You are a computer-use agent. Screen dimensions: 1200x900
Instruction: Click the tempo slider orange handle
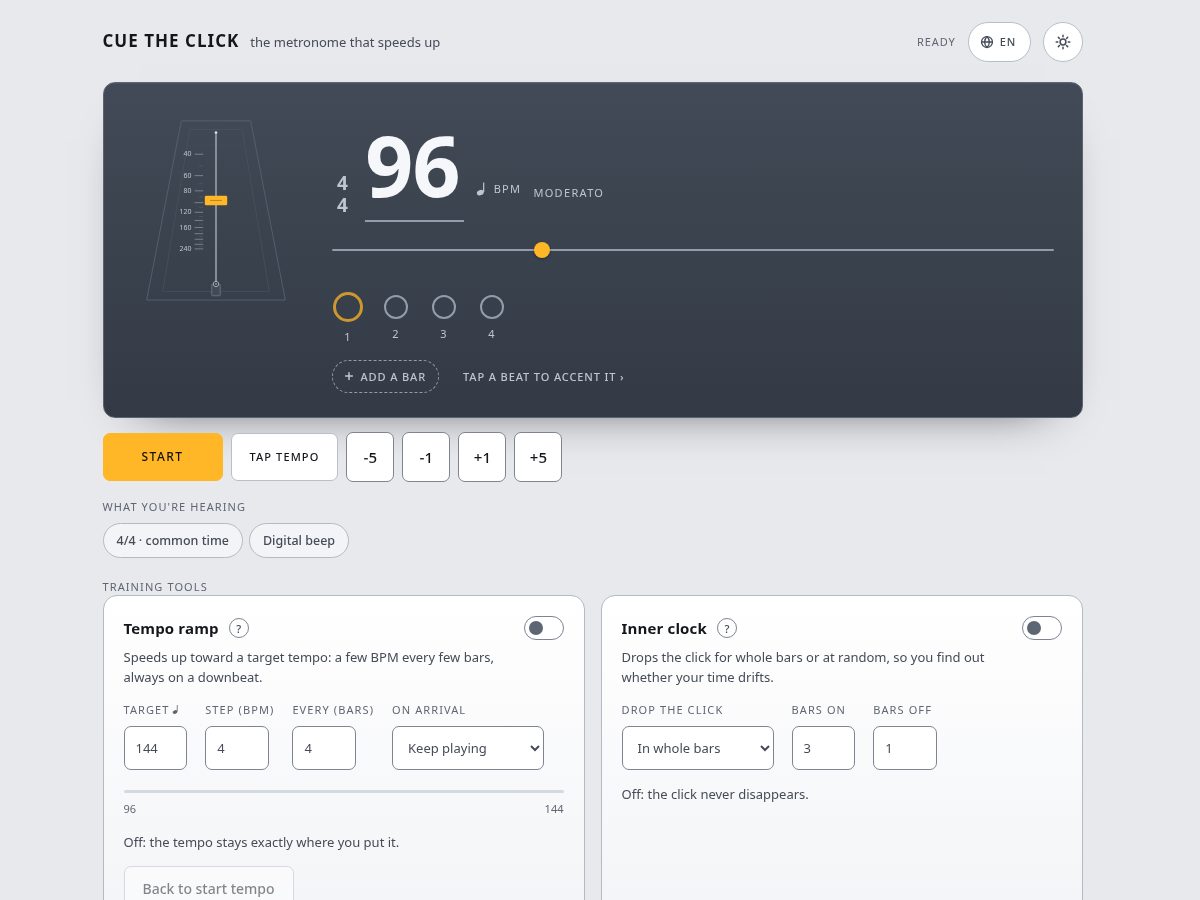click(542, 250)
